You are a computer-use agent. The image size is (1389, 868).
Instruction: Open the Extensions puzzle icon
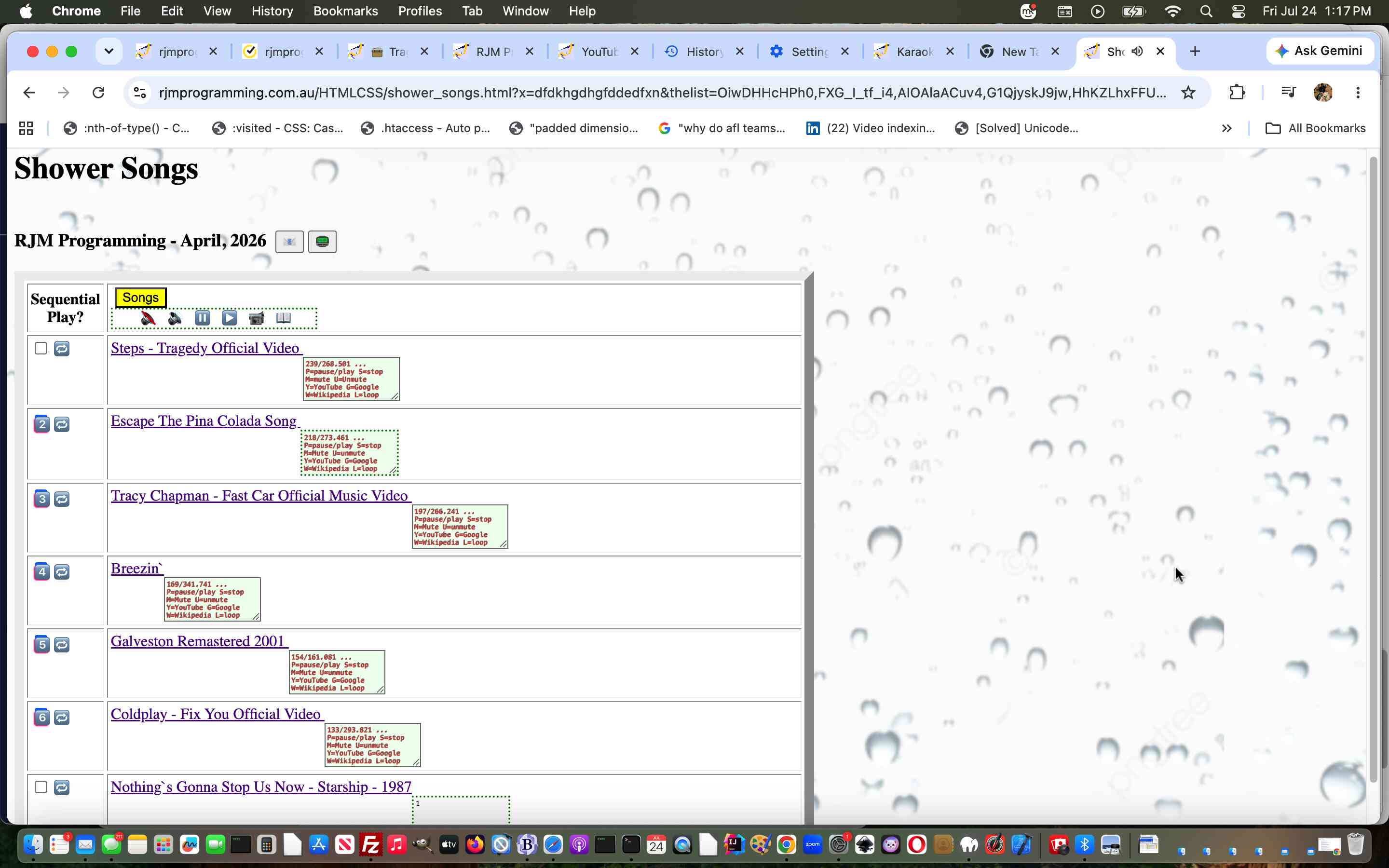(x=1238, y=93)
